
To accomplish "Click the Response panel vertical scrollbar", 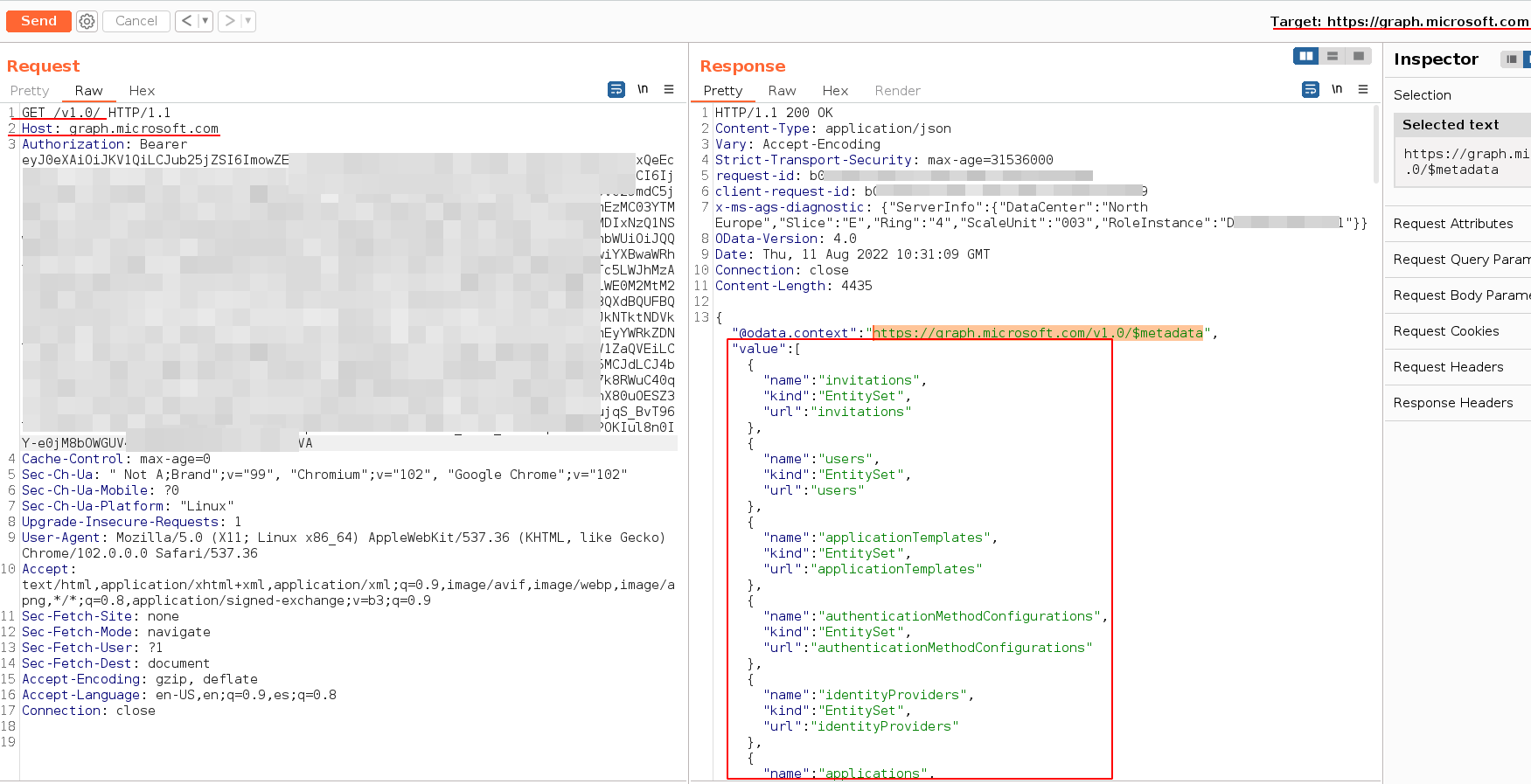I will (1375, 144).
